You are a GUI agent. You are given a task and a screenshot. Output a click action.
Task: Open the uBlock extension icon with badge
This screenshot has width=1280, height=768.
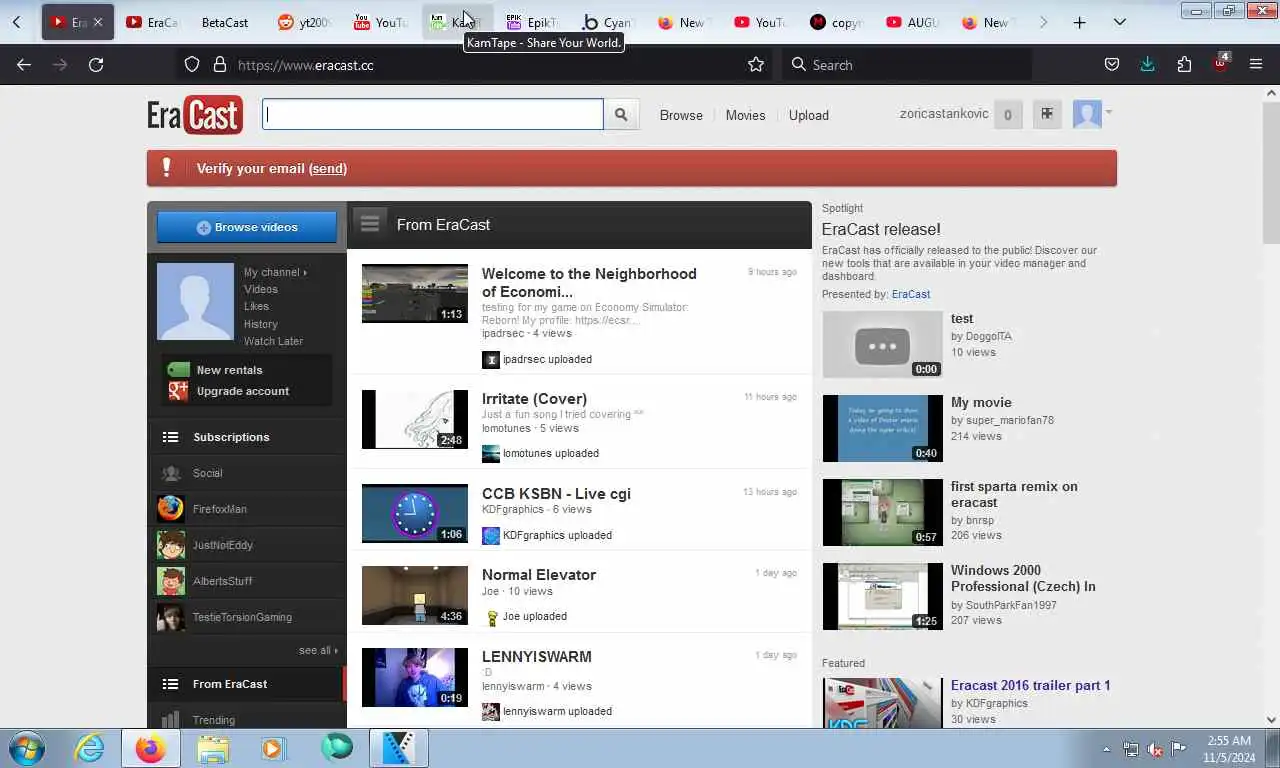1220,63
